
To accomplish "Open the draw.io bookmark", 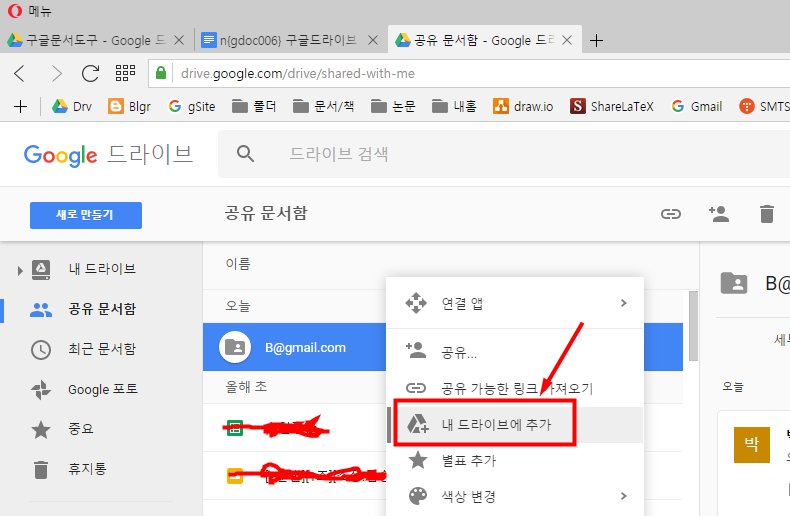I will point(523,106).
